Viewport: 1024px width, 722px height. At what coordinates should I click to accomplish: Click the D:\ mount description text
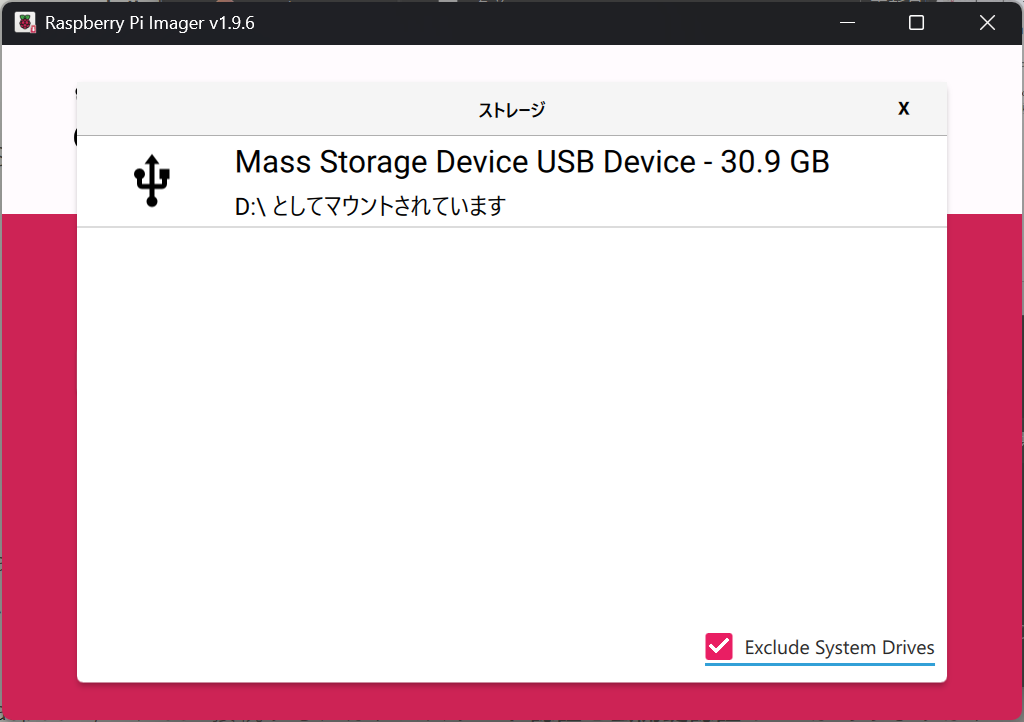[369, 205]
